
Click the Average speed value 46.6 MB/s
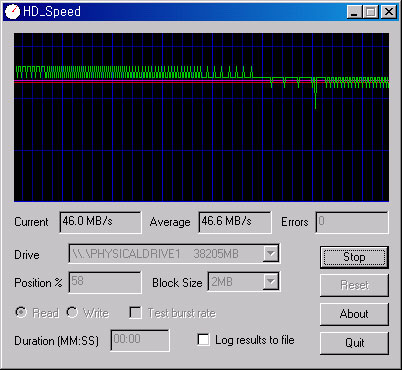[x=235, y=222]
